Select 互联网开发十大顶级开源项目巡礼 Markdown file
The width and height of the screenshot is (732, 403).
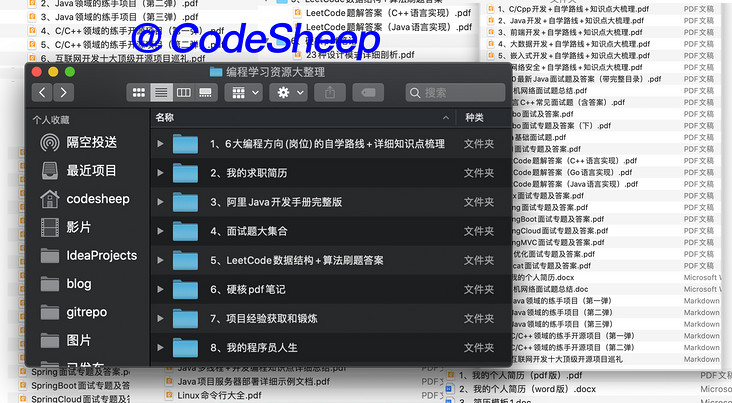(x=567, y=359)
